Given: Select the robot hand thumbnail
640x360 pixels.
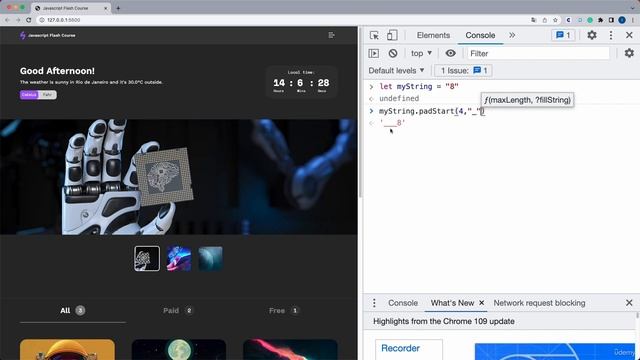Looking at the screenshot, I should point(147,258).
